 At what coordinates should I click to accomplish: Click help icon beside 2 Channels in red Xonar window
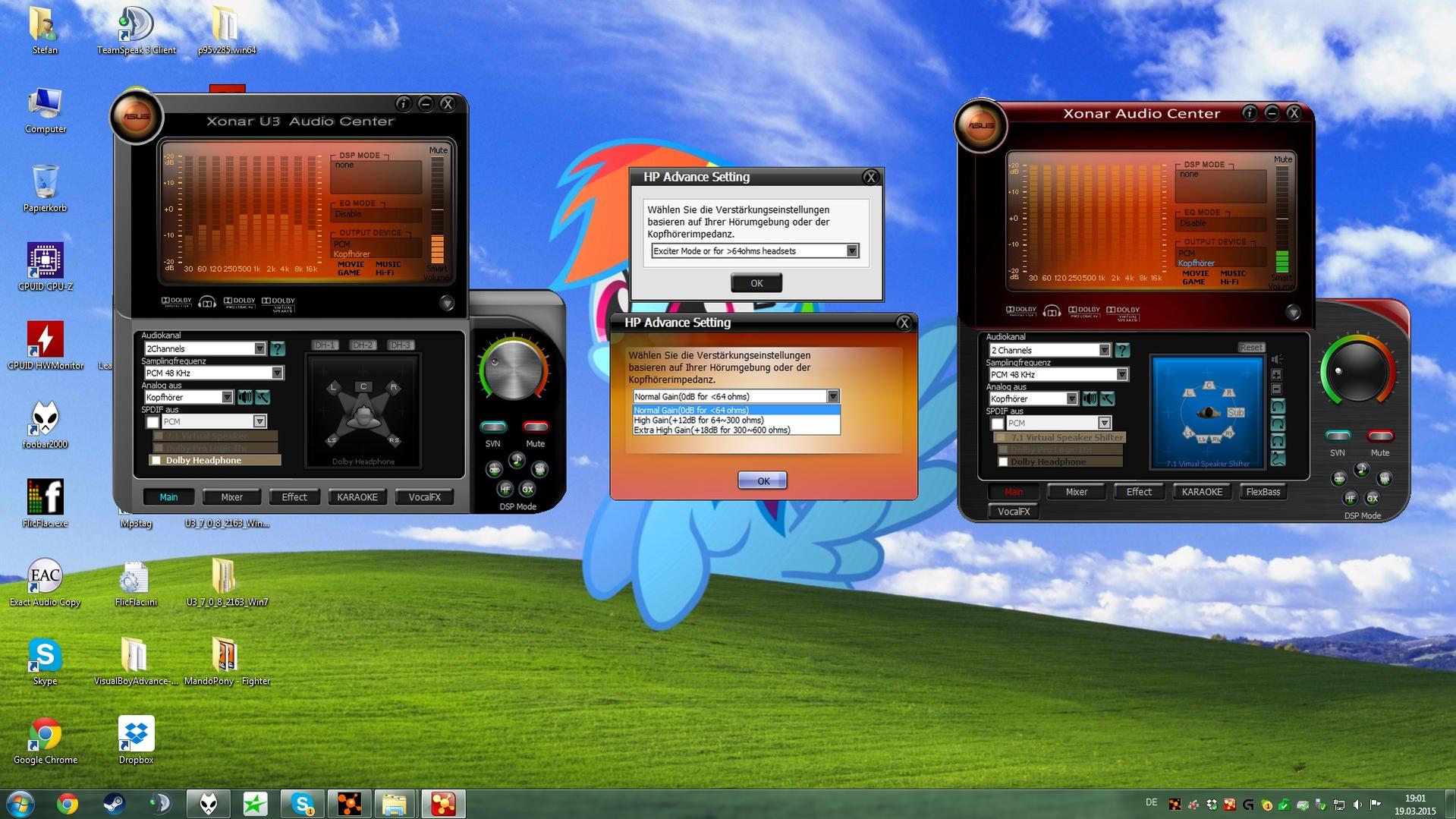coord(1122,350)
